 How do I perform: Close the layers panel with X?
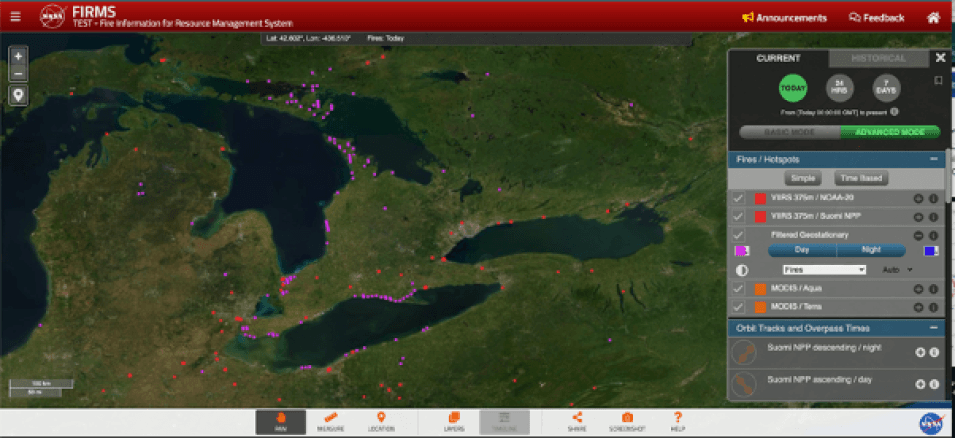point(940,58)
